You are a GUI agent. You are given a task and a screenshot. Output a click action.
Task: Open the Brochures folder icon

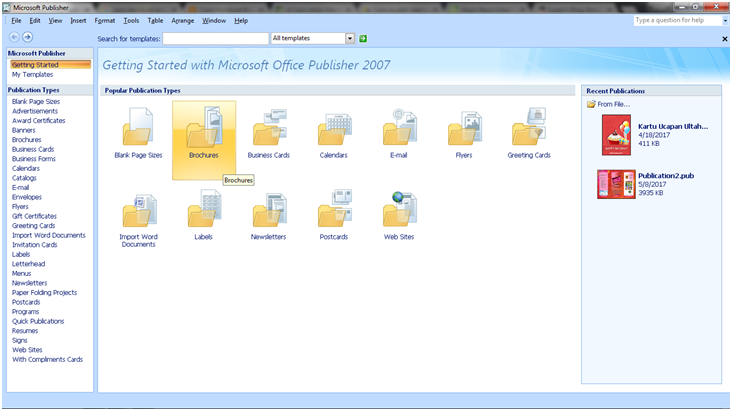click(x=204, y=127)
